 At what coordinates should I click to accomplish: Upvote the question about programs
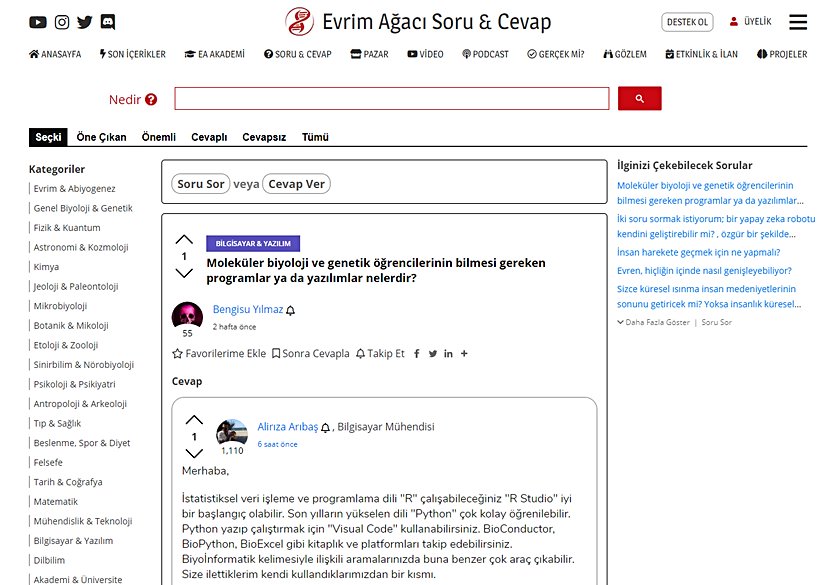pos(184,240)
